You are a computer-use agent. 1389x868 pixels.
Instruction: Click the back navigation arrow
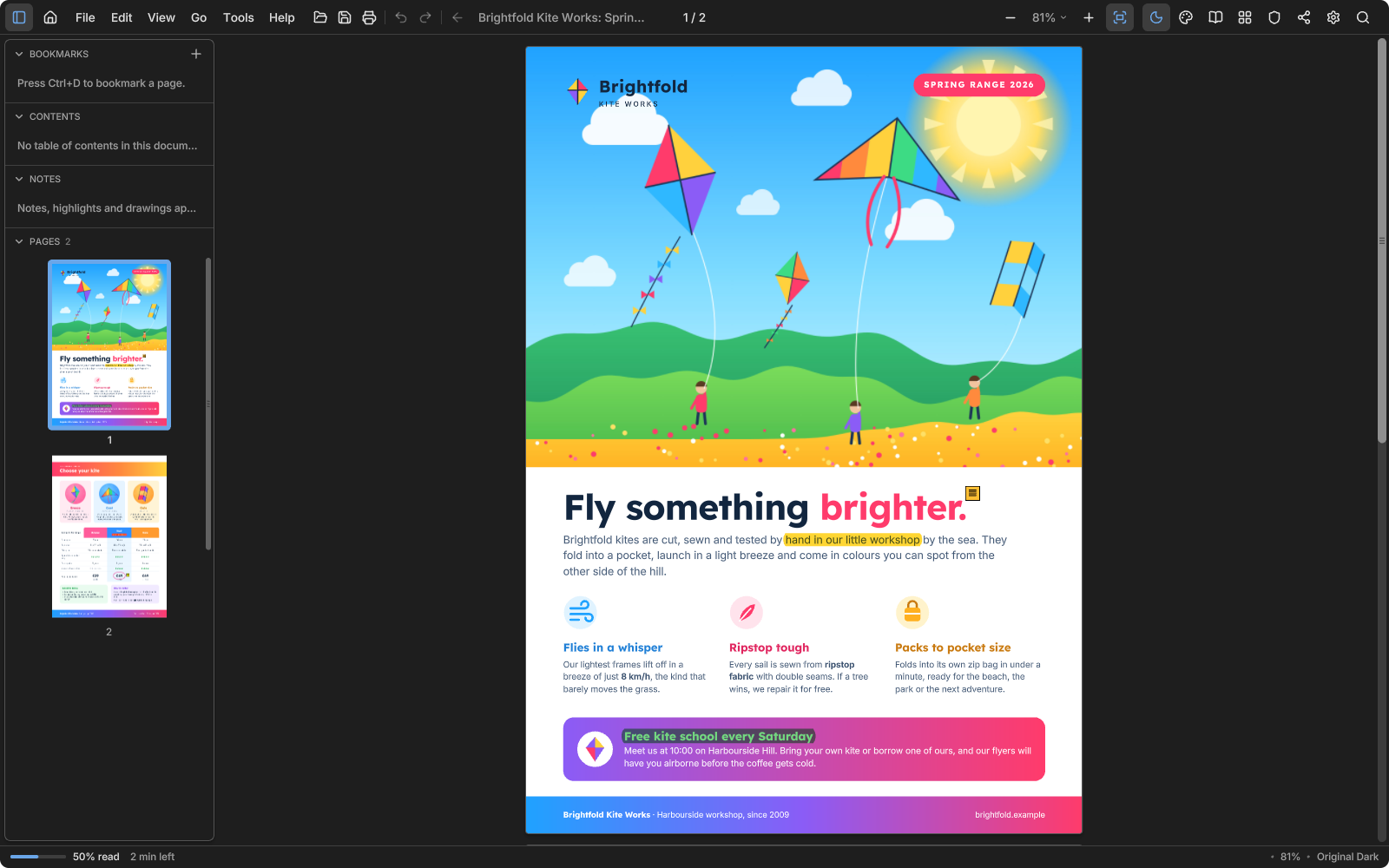458,17
